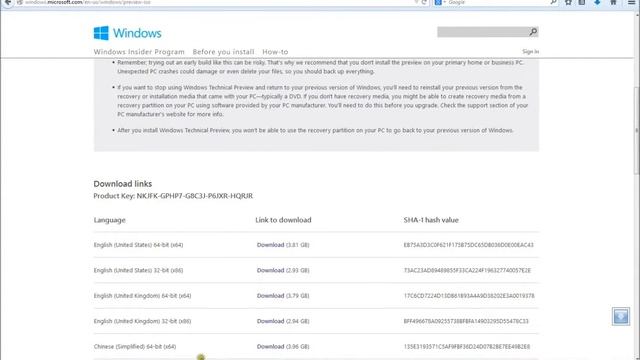Click the bullet starting "If you want to stop"
This screenshot has width=640, height=360.
322,101
